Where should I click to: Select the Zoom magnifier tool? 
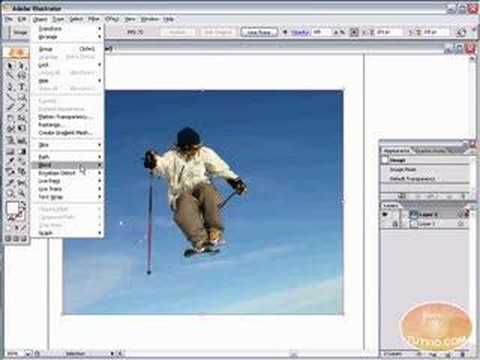click(22, 193)
